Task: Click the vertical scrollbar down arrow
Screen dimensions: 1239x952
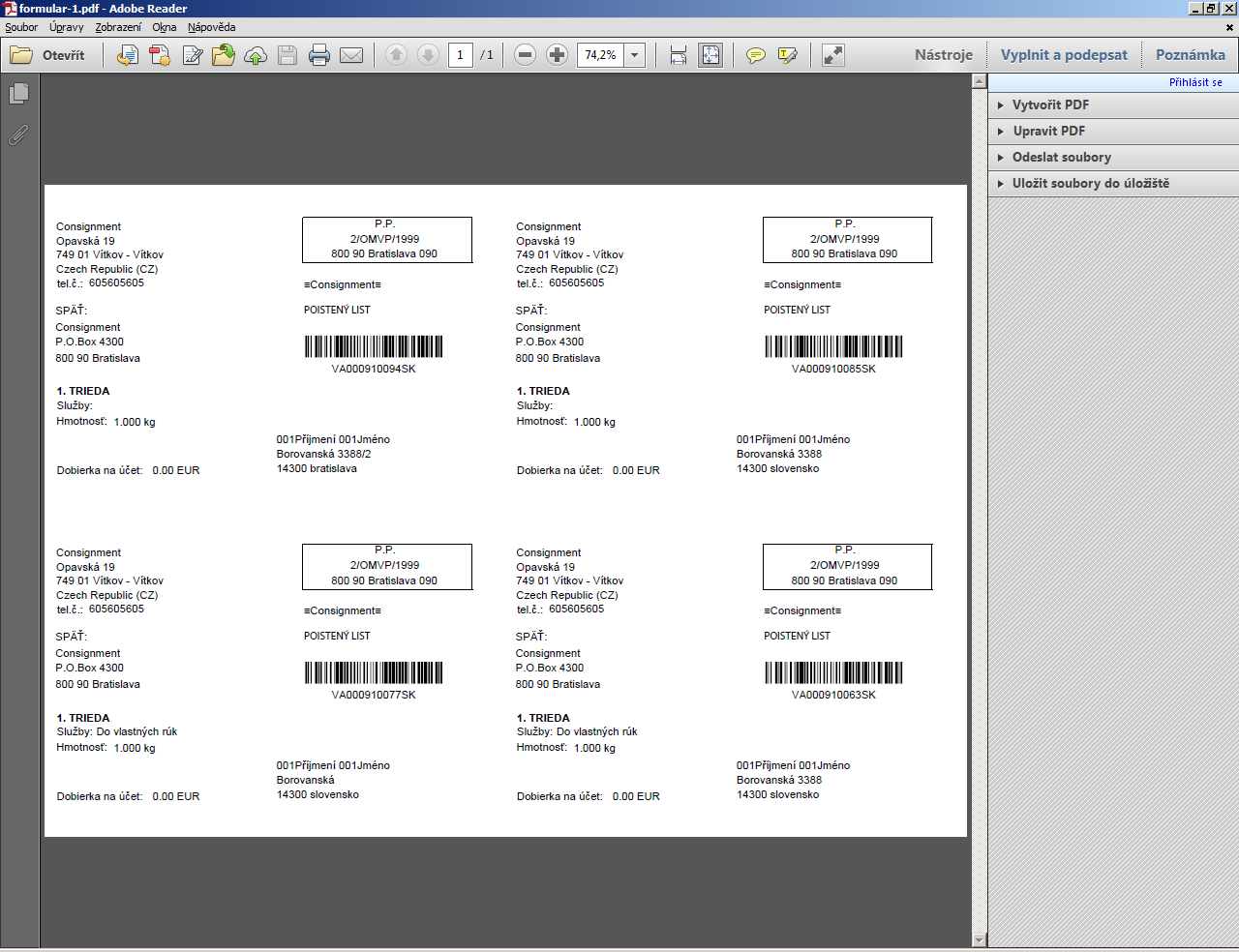Action: point(979,939)
